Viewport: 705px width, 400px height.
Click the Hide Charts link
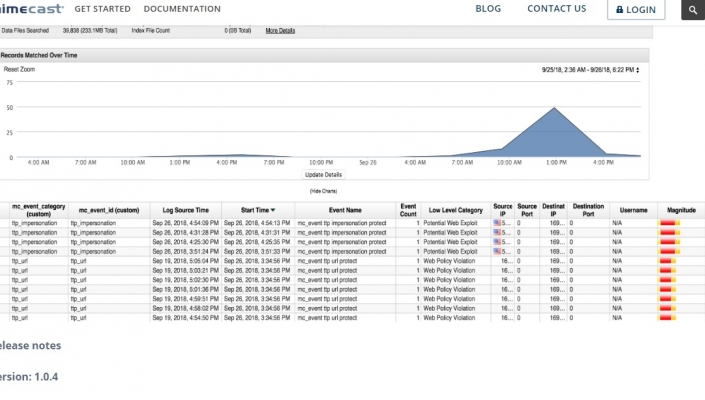(x=323, y=191)
